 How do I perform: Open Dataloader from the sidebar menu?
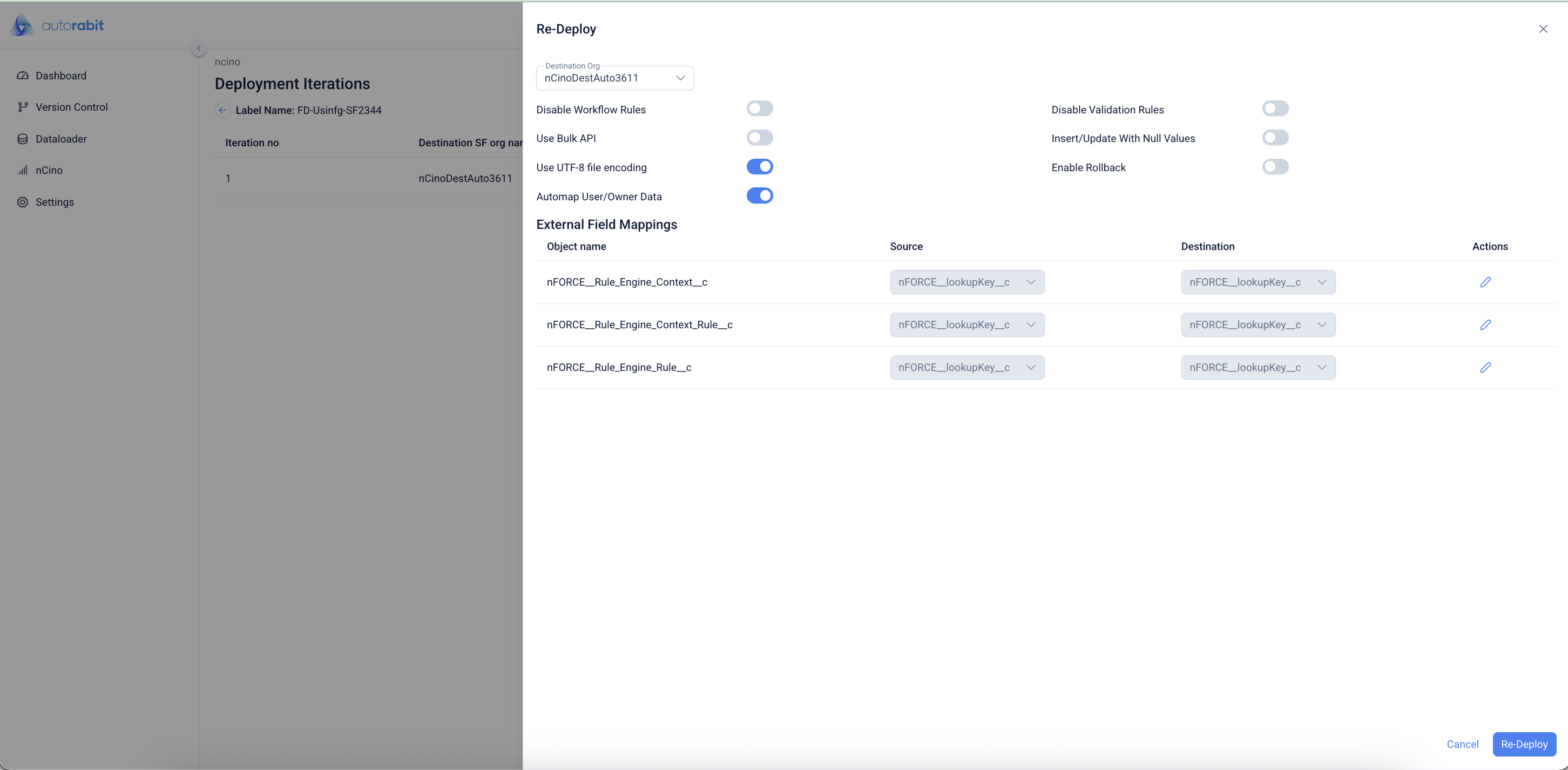coord(61,139)
